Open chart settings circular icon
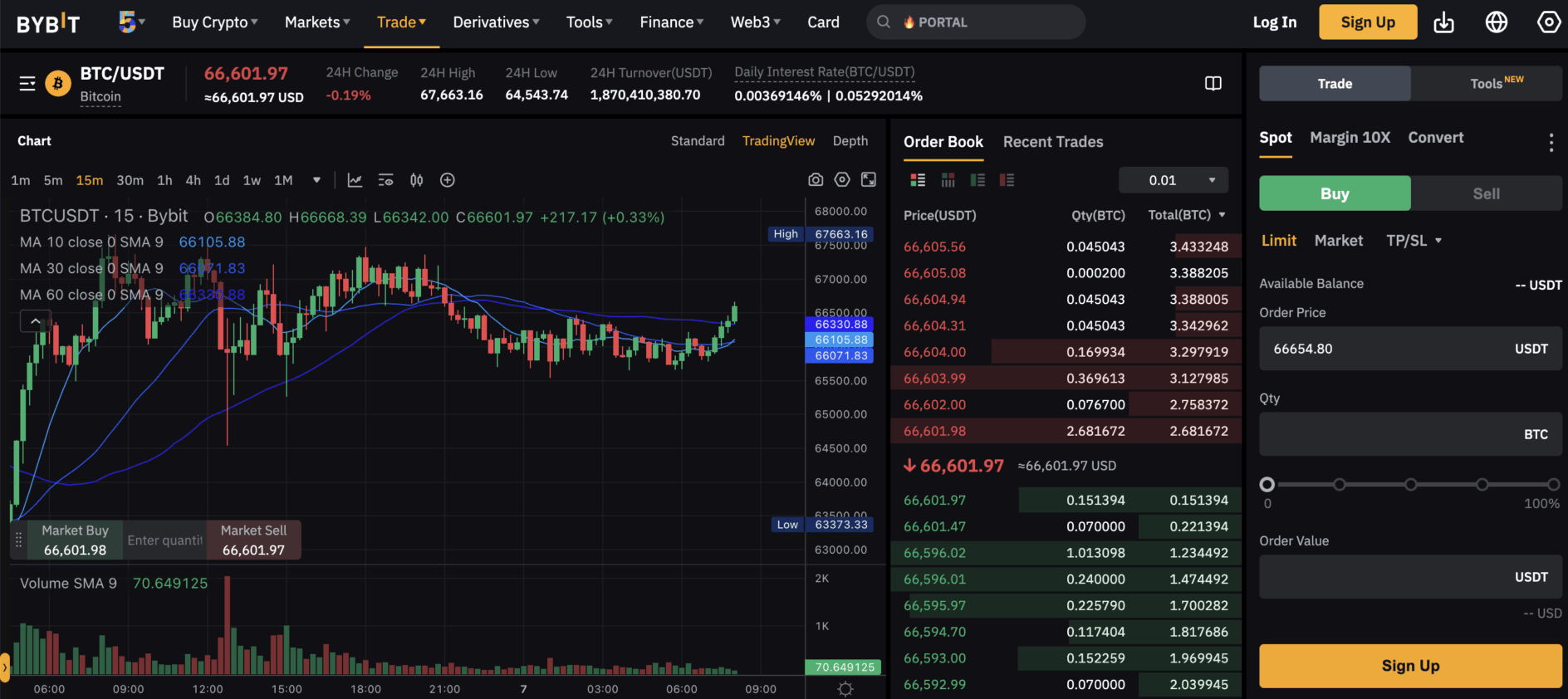The width and height of the screenshot is (1568, 699). coord(842,180)
